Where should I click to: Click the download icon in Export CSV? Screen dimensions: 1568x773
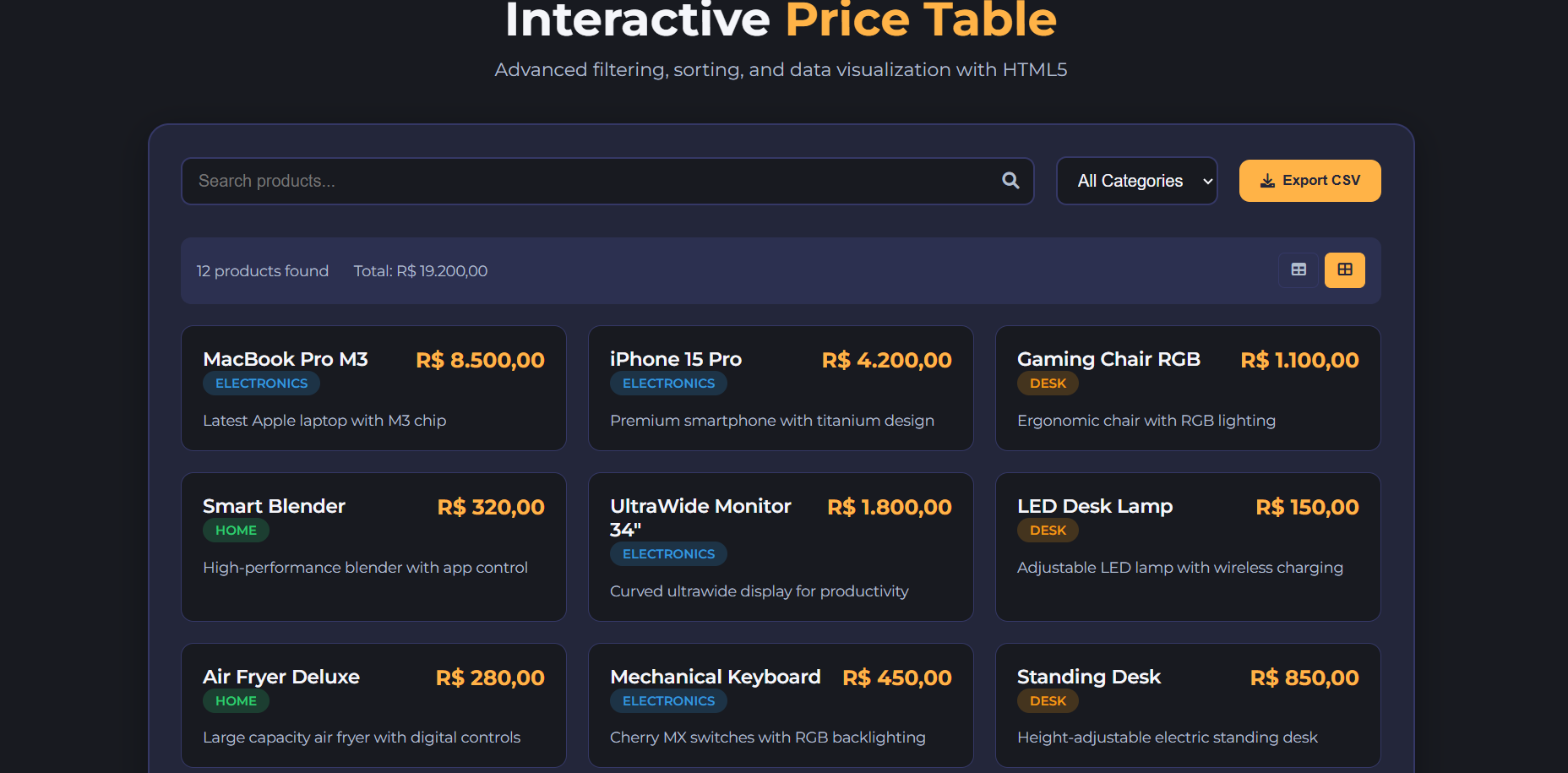[x=1267, y=181]
